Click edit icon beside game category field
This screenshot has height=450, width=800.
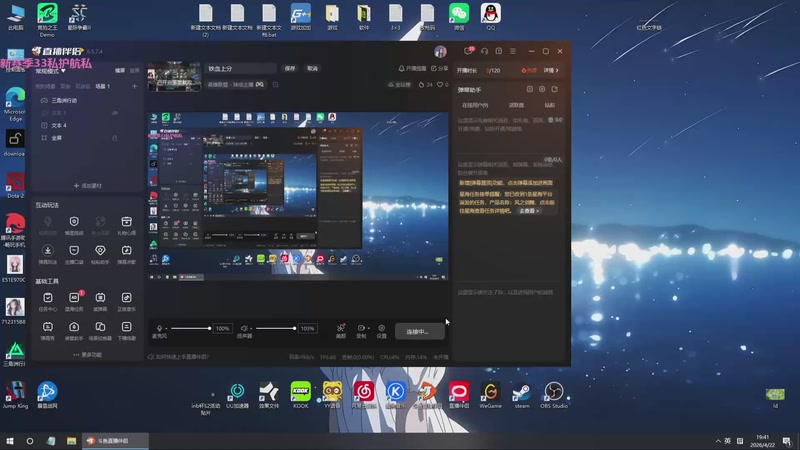(x=276, y=85)
